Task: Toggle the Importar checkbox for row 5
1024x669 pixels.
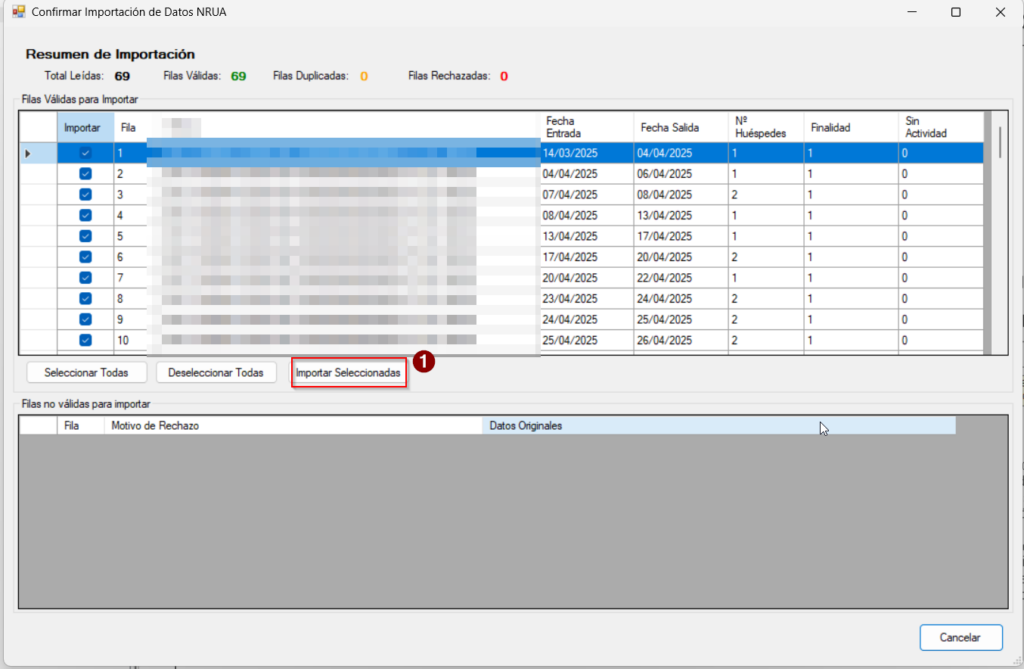Action: click(85, 236)
